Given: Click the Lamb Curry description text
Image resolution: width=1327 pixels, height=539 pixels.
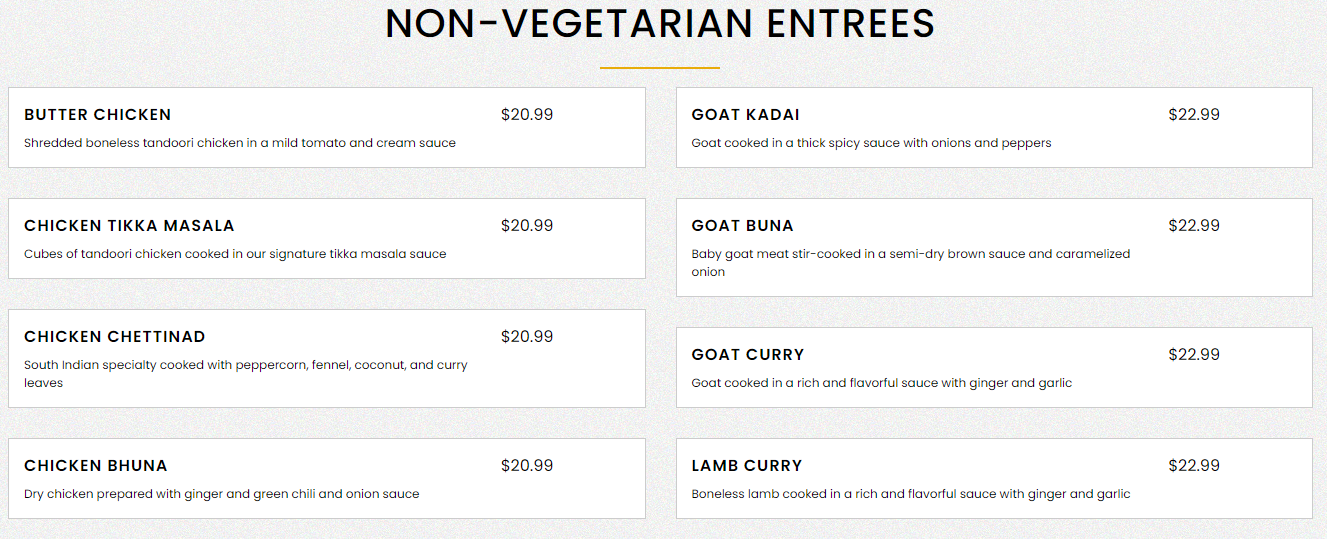Looking at the screenshot, I should tap(911, 494).
